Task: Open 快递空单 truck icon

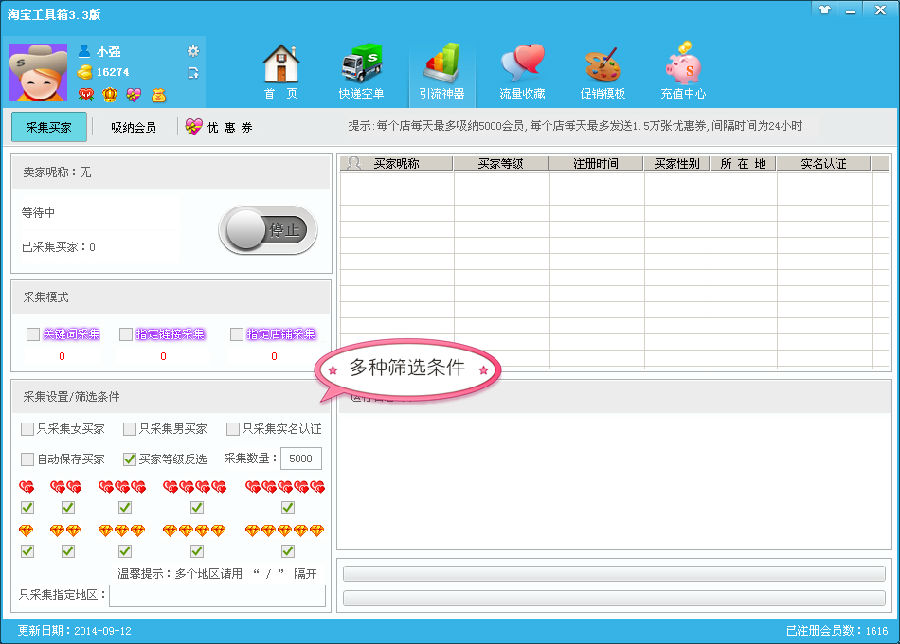Action: pos(361,72)
